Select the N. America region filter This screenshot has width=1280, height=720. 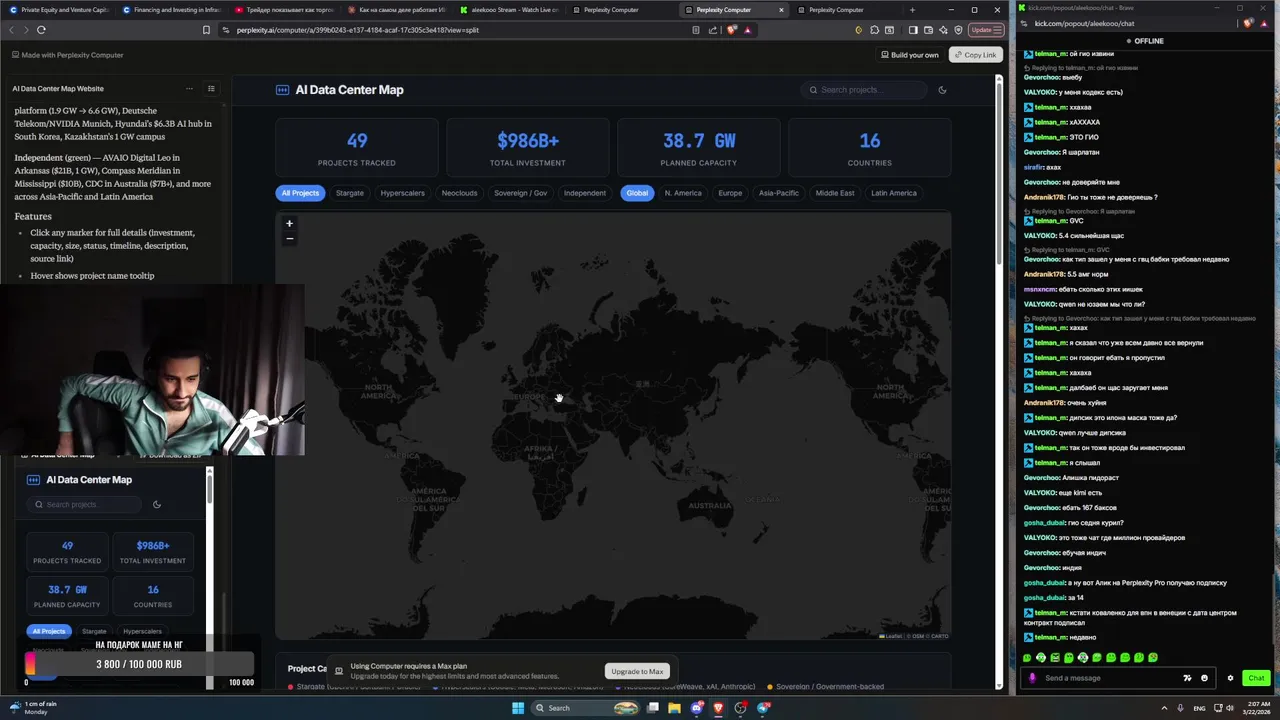683,193
